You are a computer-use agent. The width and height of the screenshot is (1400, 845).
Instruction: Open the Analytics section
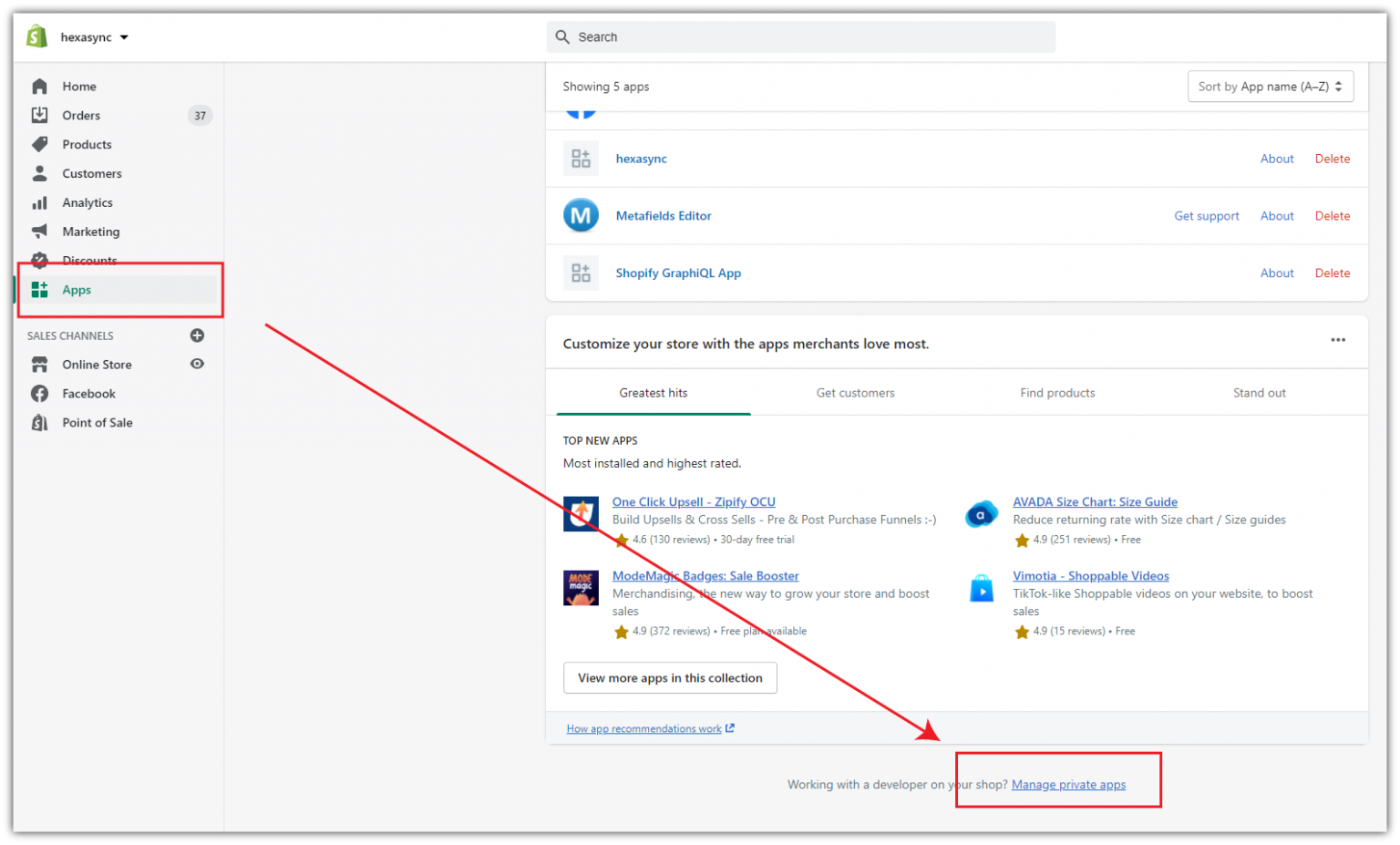click(38, 202)
